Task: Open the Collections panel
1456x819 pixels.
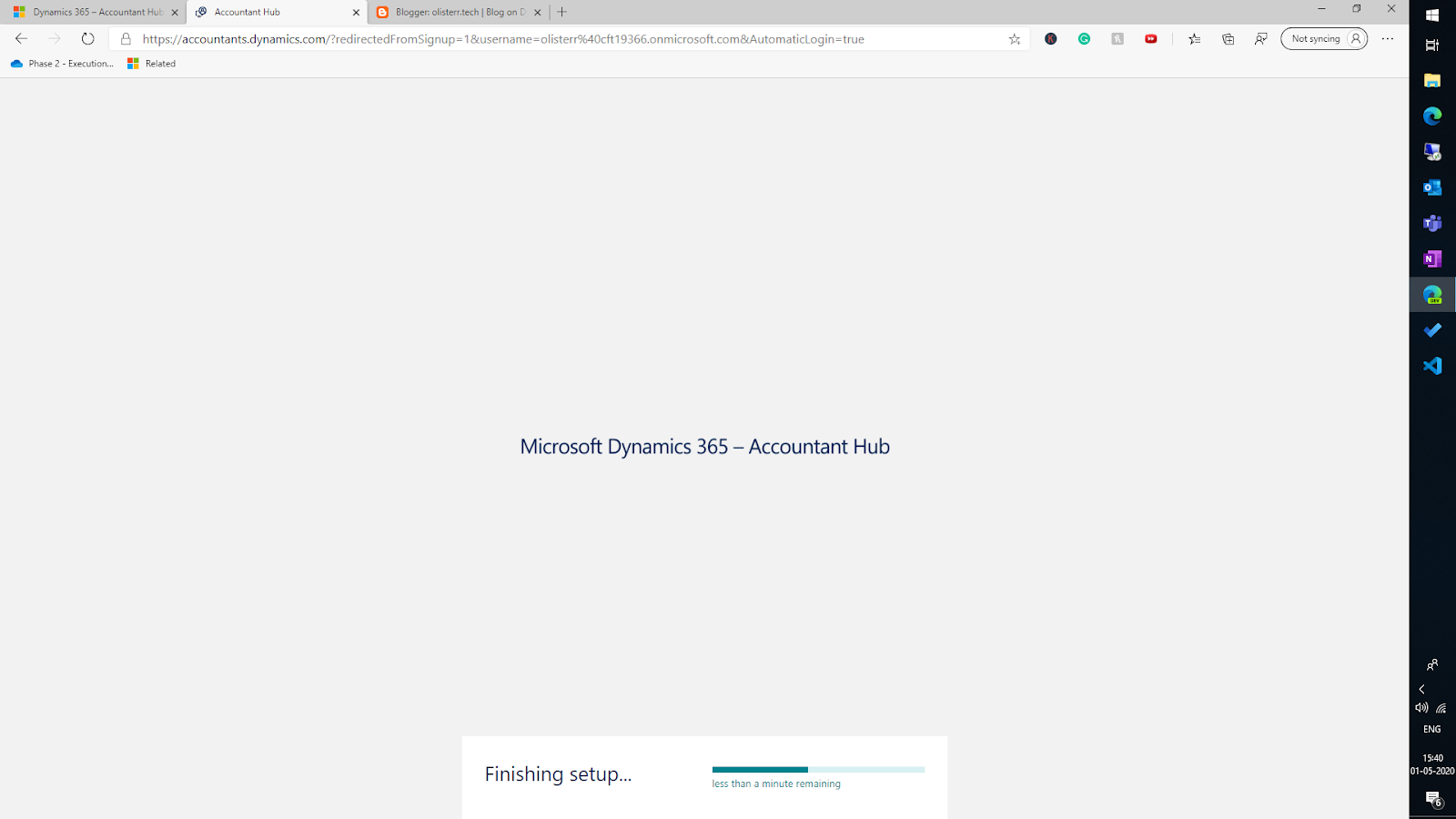Action: point(1228,39)
